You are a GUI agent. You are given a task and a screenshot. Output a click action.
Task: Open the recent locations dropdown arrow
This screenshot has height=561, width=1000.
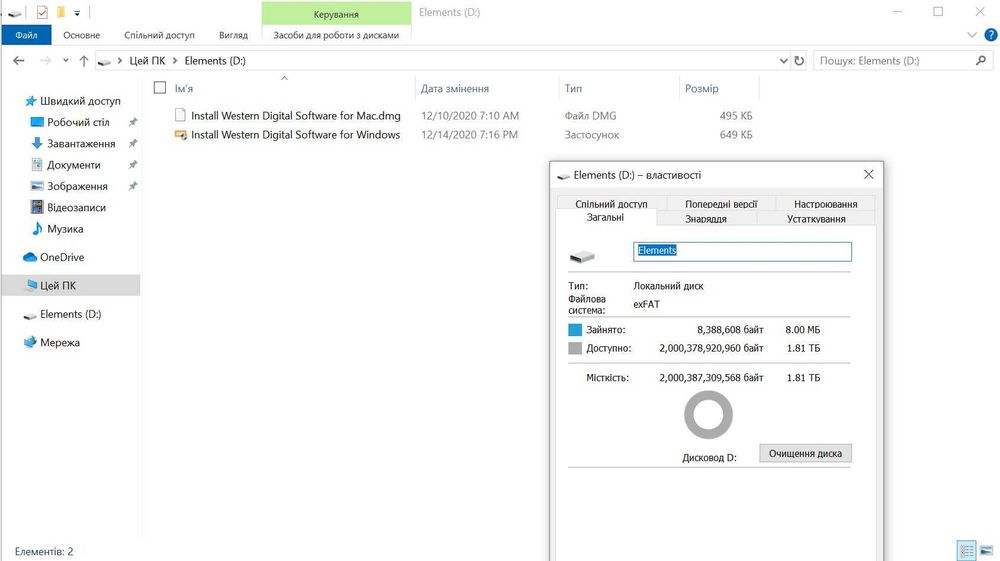pyautogui.click(x=66, y=61)
